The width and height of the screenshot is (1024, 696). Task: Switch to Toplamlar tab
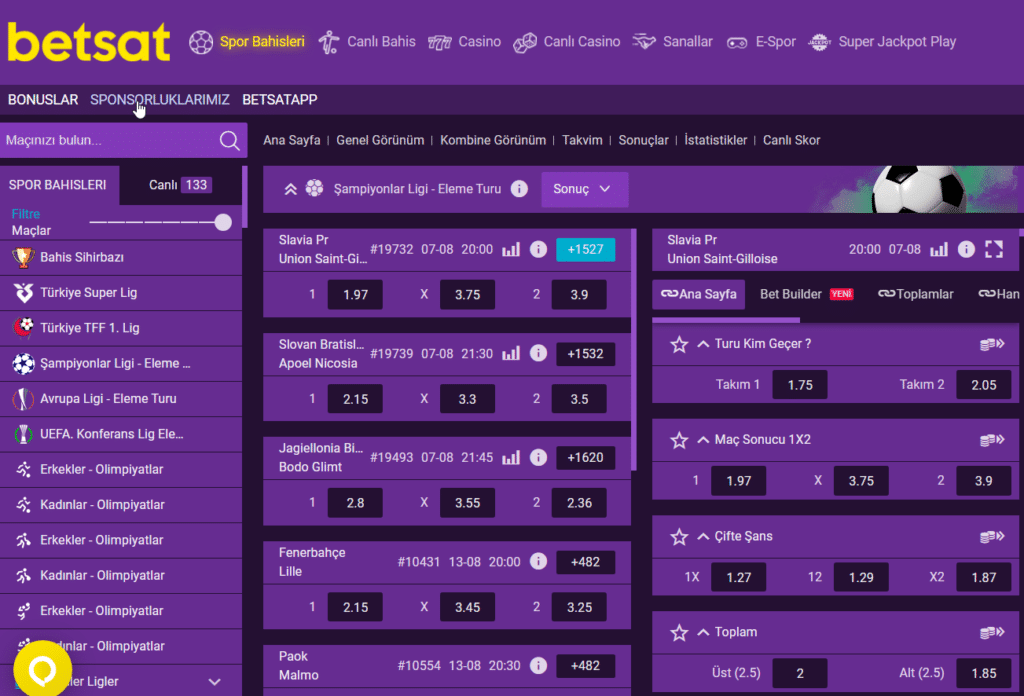(x=916, y=294)
